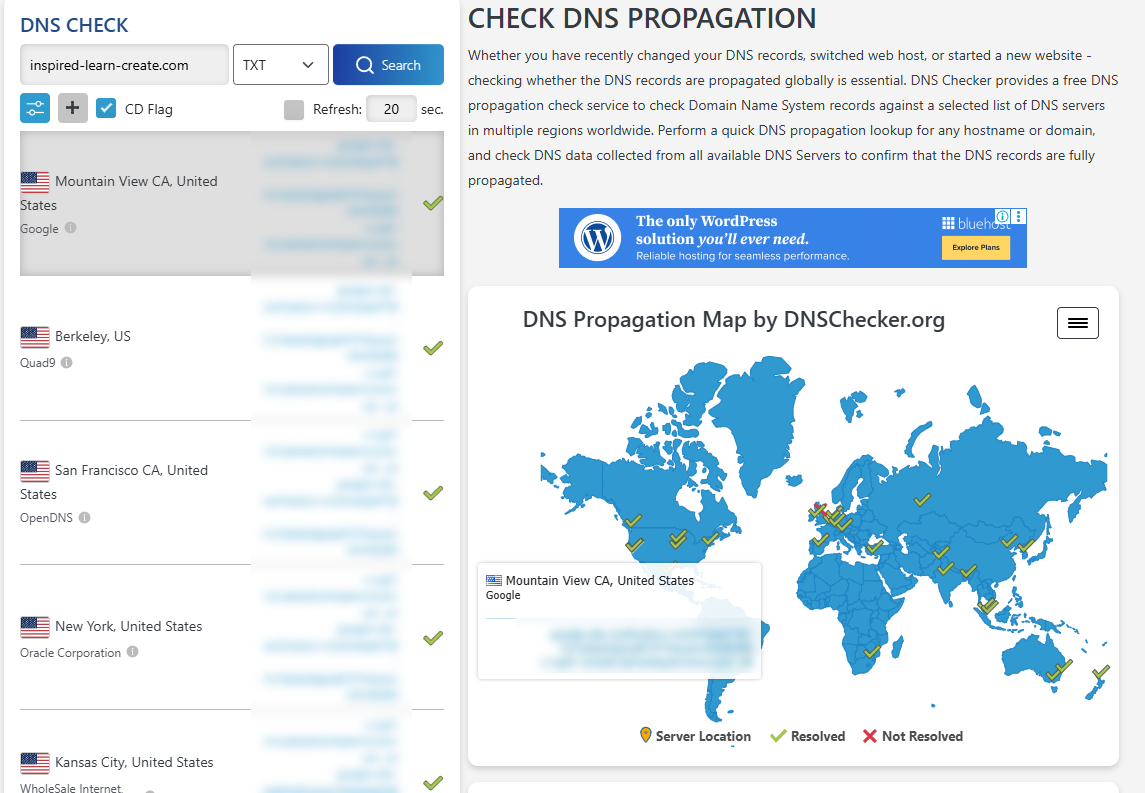Click the Russia checkmark on map
Image resolution: width=1145 pixels, height=793 pixels.
pos(922,499)
